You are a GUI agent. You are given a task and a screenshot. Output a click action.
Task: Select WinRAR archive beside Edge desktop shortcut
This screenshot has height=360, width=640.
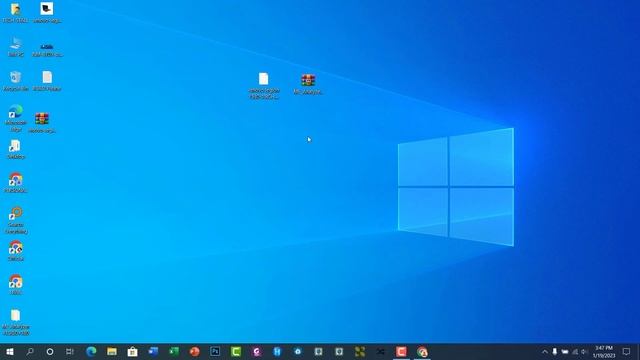click(x=42, y=122)
